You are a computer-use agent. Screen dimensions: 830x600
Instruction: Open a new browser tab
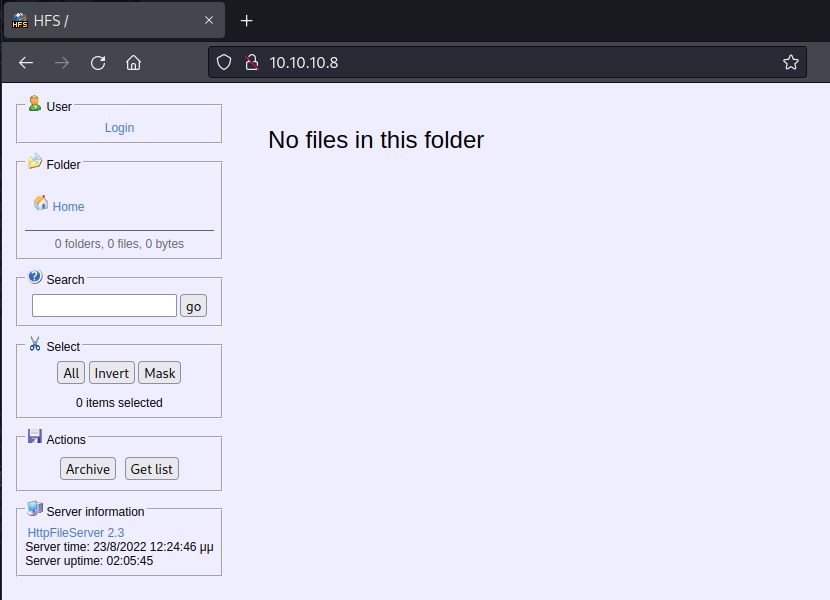pos(247,20)
